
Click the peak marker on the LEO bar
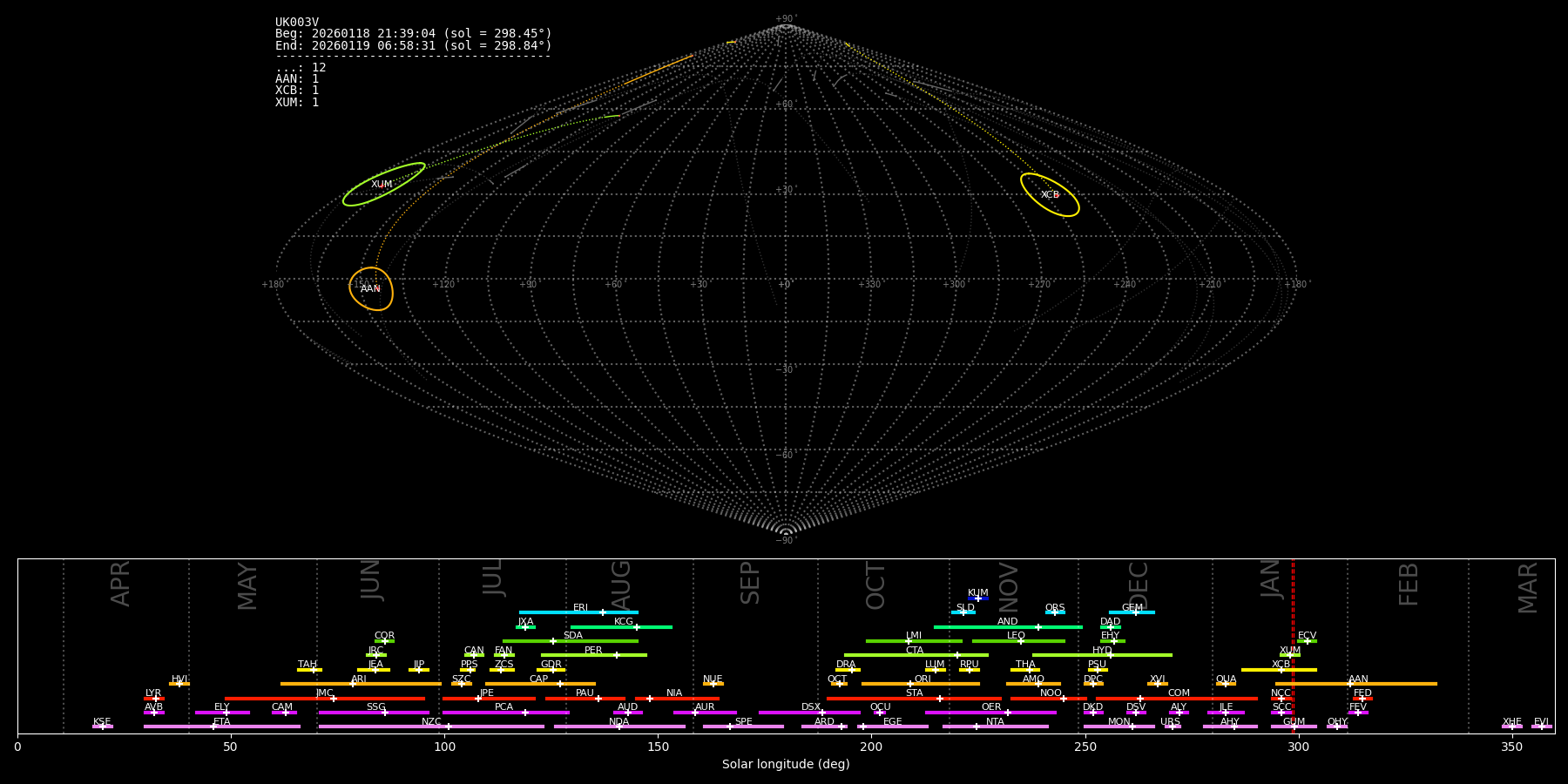pyautogui.click(x=1021, y=641)
